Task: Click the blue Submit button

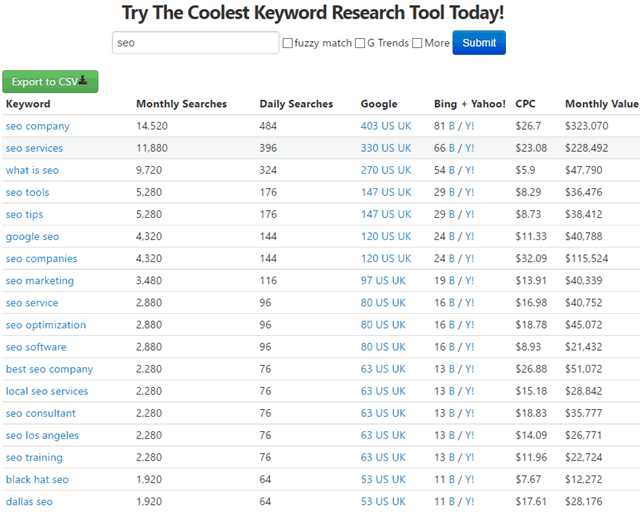Action: [x=479, y=42]
